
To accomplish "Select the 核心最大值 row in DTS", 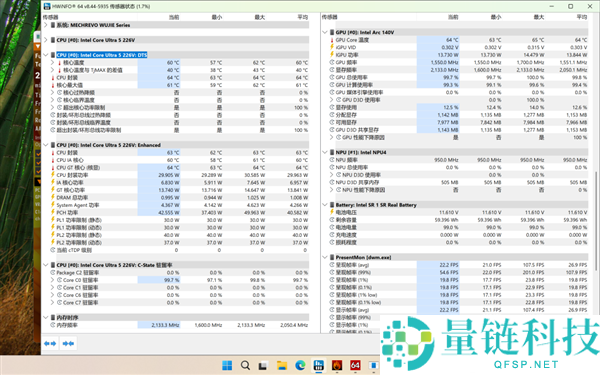I will point(180,85).
